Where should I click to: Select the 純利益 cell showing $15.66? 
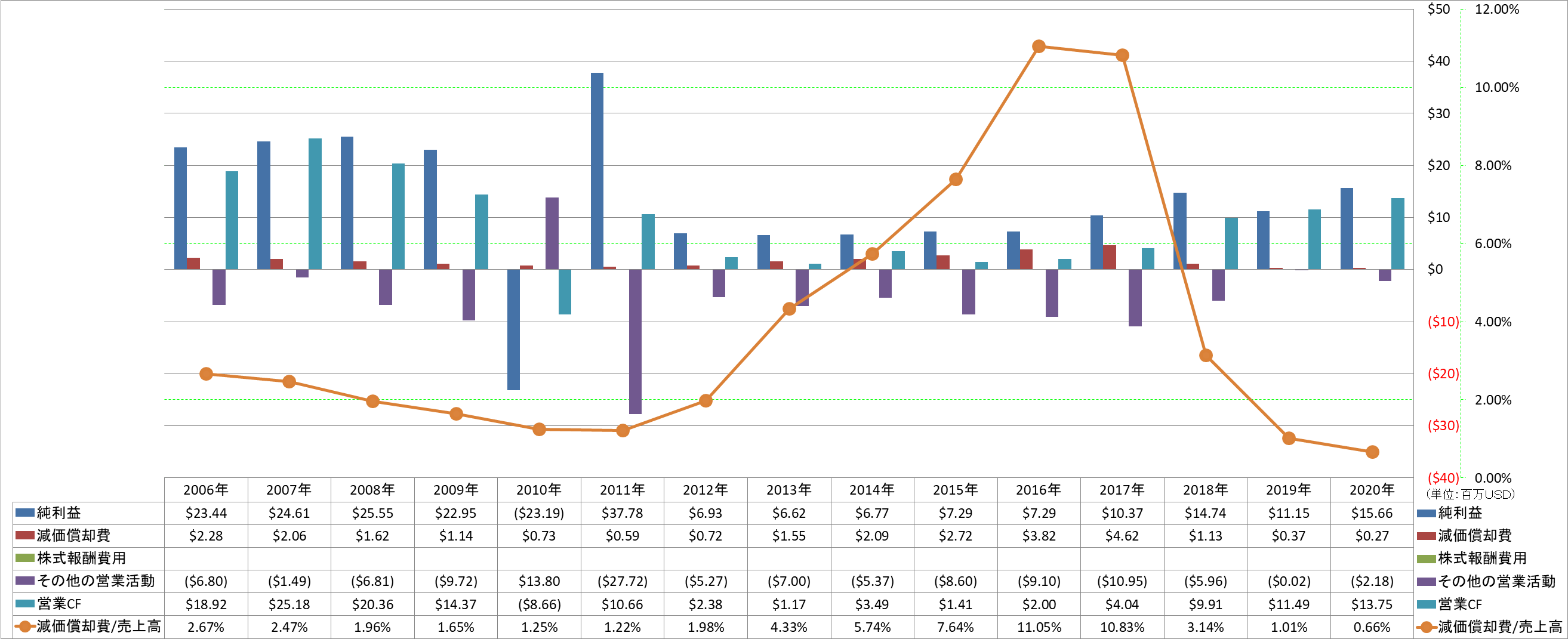[1372, 513]
